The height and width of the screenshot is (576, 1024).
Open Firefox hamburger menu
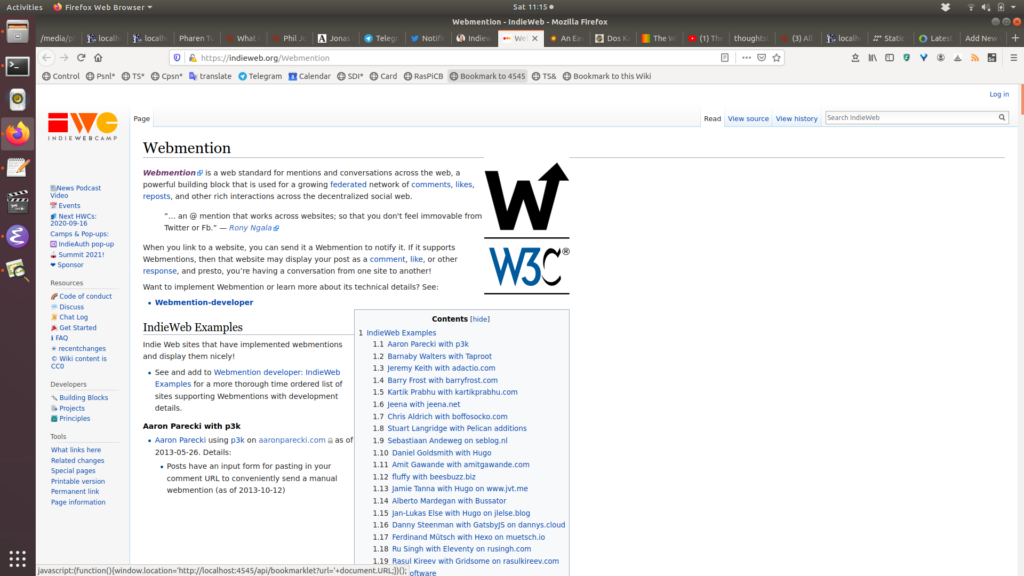click(x=1014, y=57)
